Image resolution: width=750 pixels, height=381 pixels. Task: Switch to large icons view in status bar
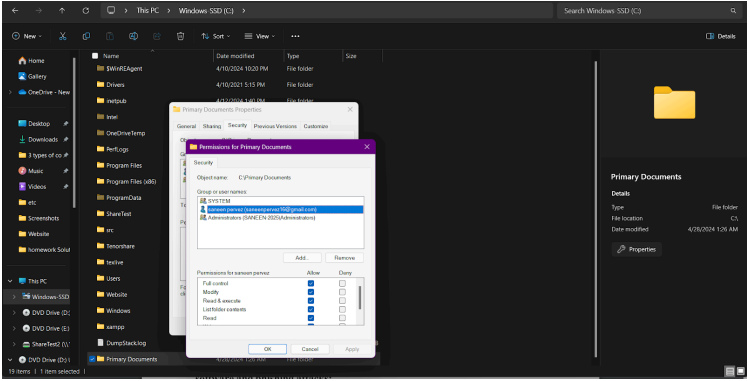(x=740, y=371)
